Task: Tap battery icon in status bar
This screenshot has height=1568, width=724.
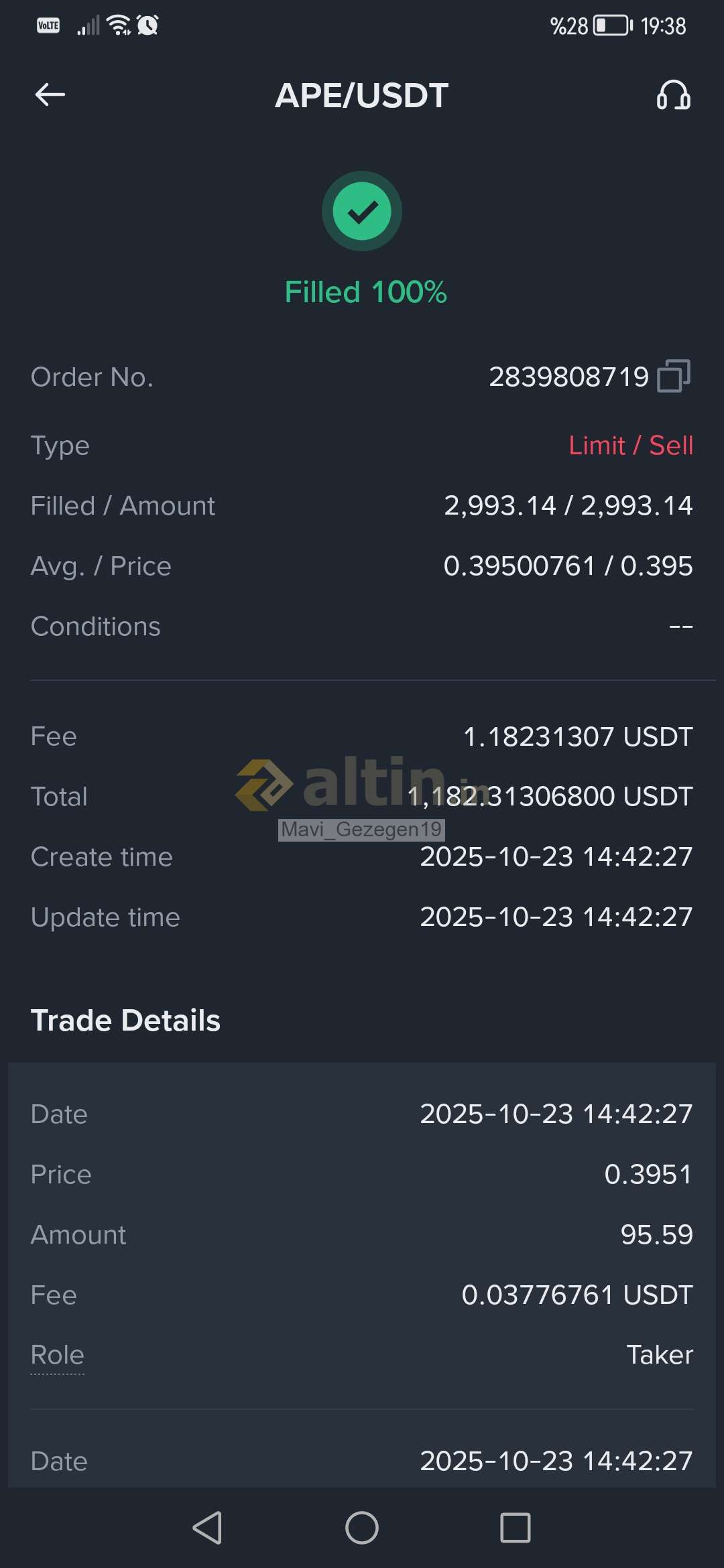Action: pos(612,25)
